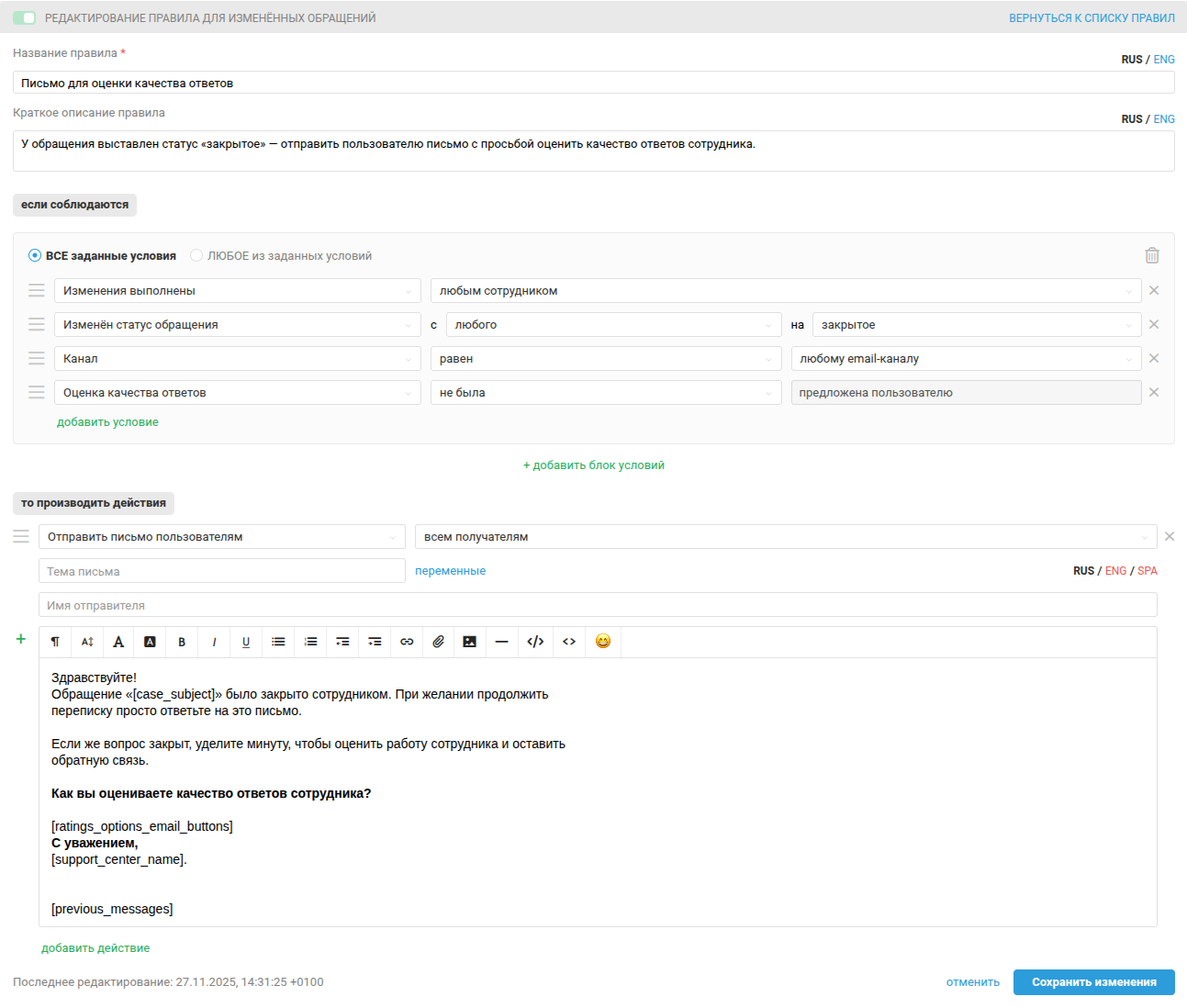This screenshot has width=1187, height=1008.
Task: Apply underline formatting in the editor
Action: point(246,642)
